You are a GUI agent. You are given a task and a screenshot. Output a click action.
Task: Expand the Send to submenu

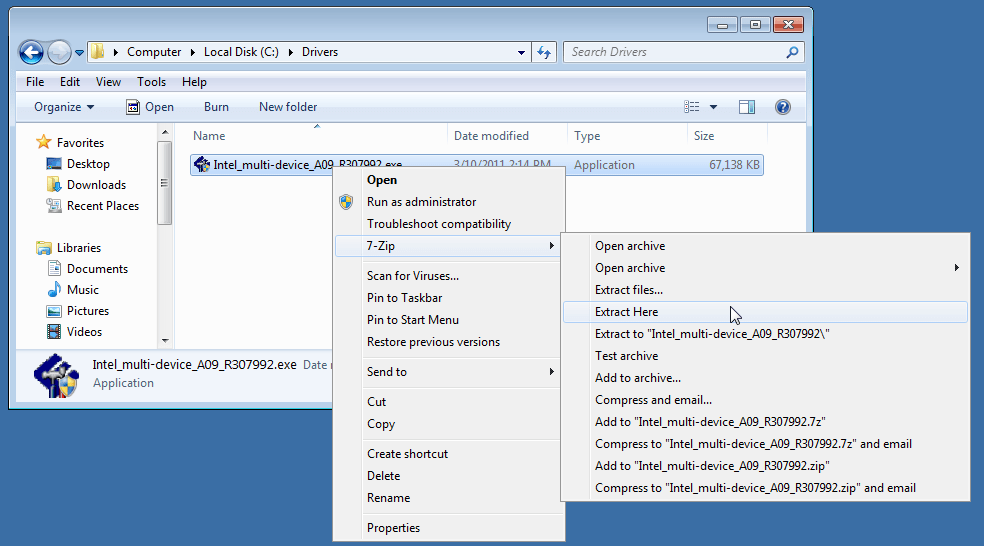(x=449, y=372)
